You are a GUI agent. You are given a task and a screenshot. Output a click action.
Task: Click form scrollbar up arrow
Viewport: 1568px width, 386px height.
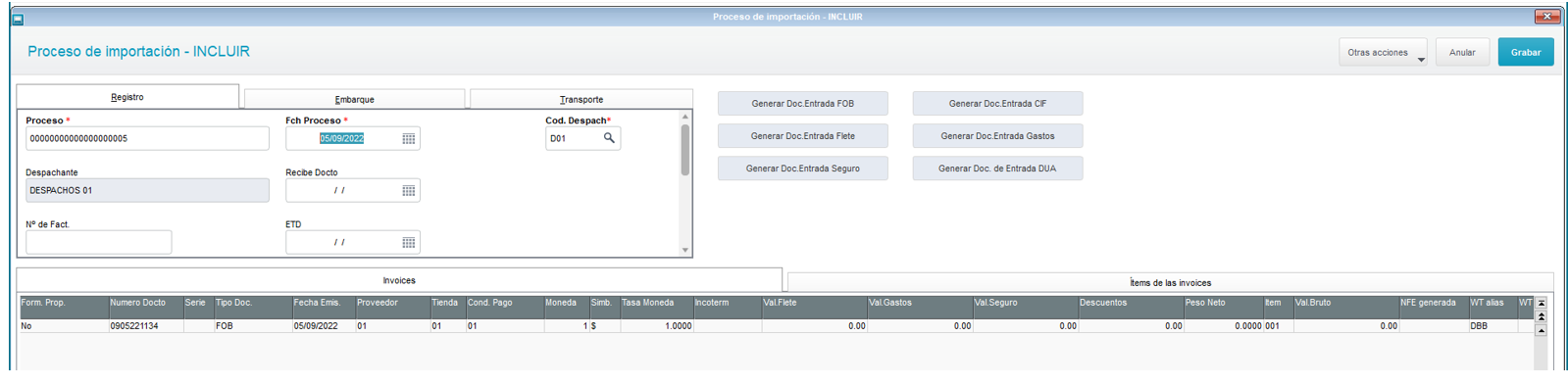(684, 117)
